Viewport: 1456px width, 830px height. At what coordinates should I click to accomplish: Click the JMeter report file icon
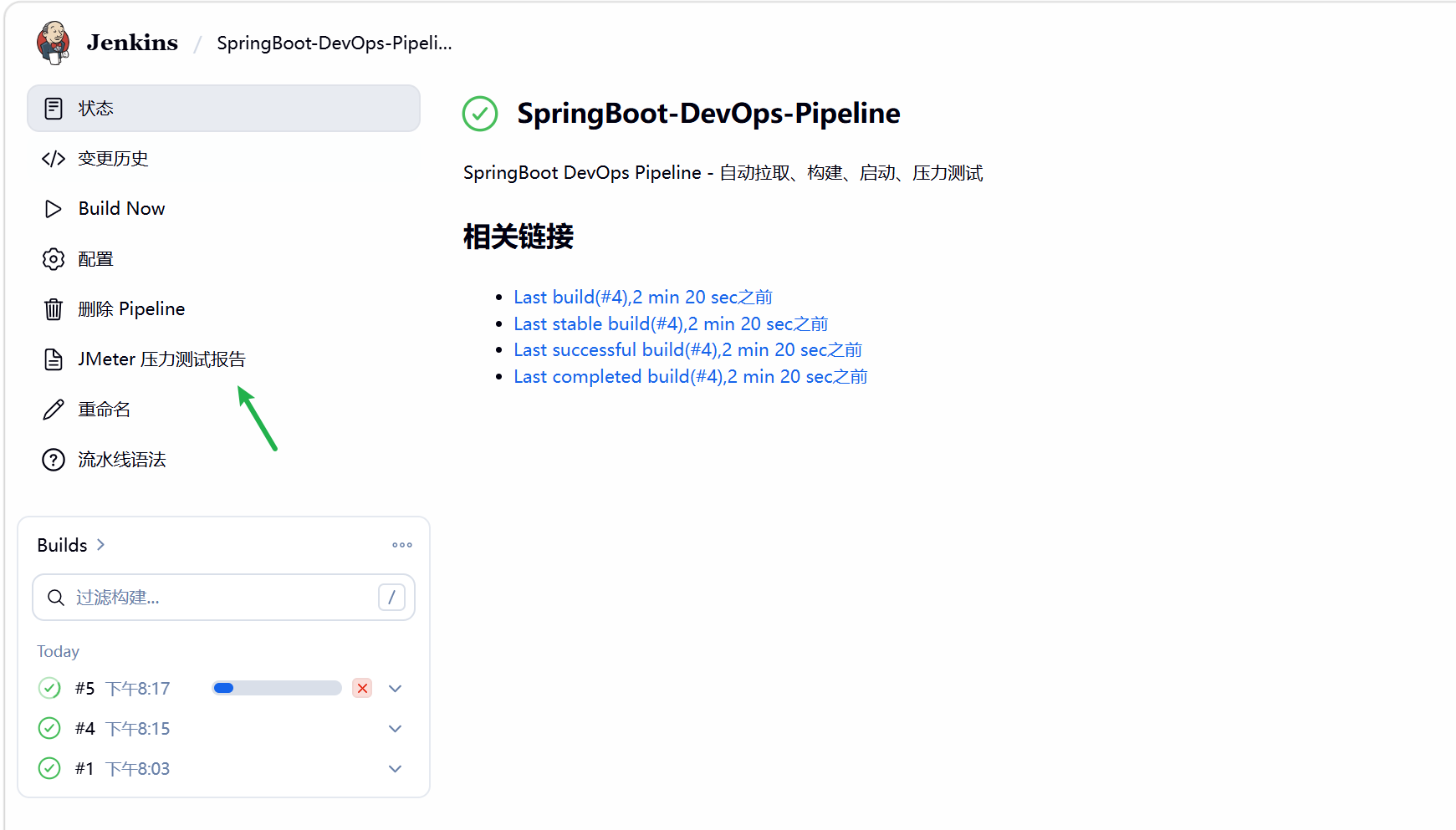[54, 359]
